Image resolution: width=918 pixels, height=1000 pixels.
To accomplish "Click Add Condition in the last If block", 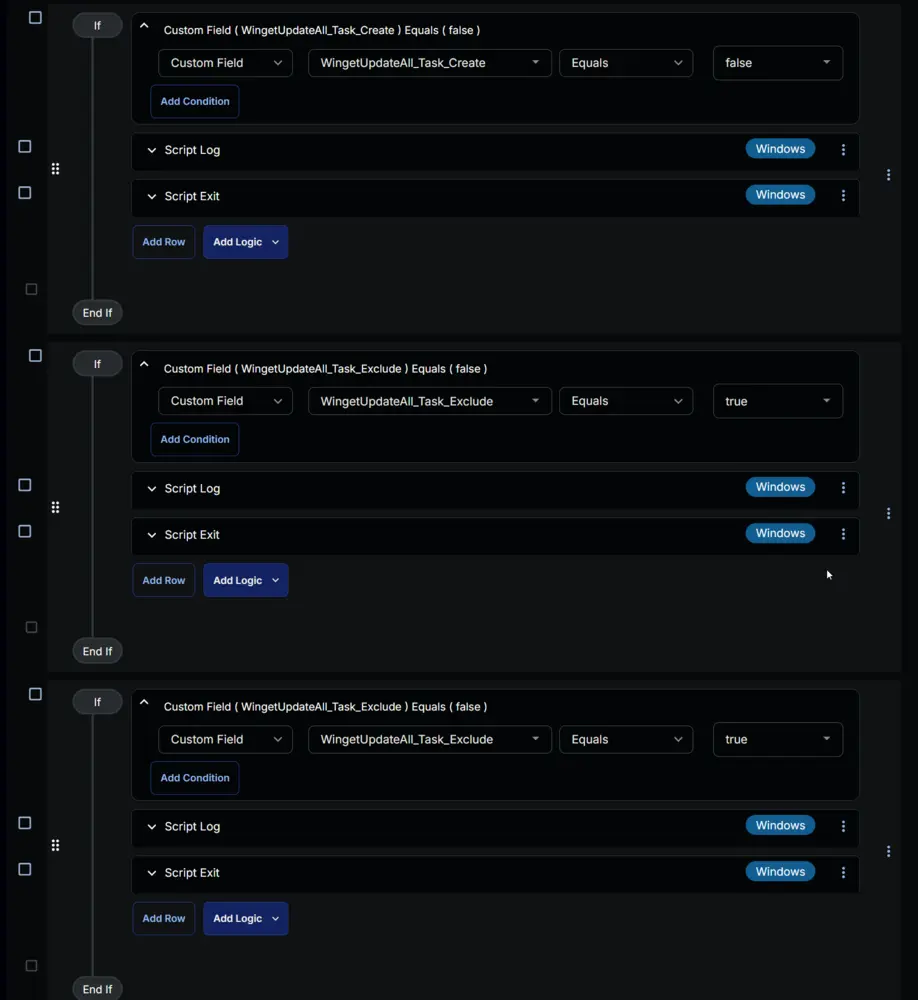I will pos(195,778).
